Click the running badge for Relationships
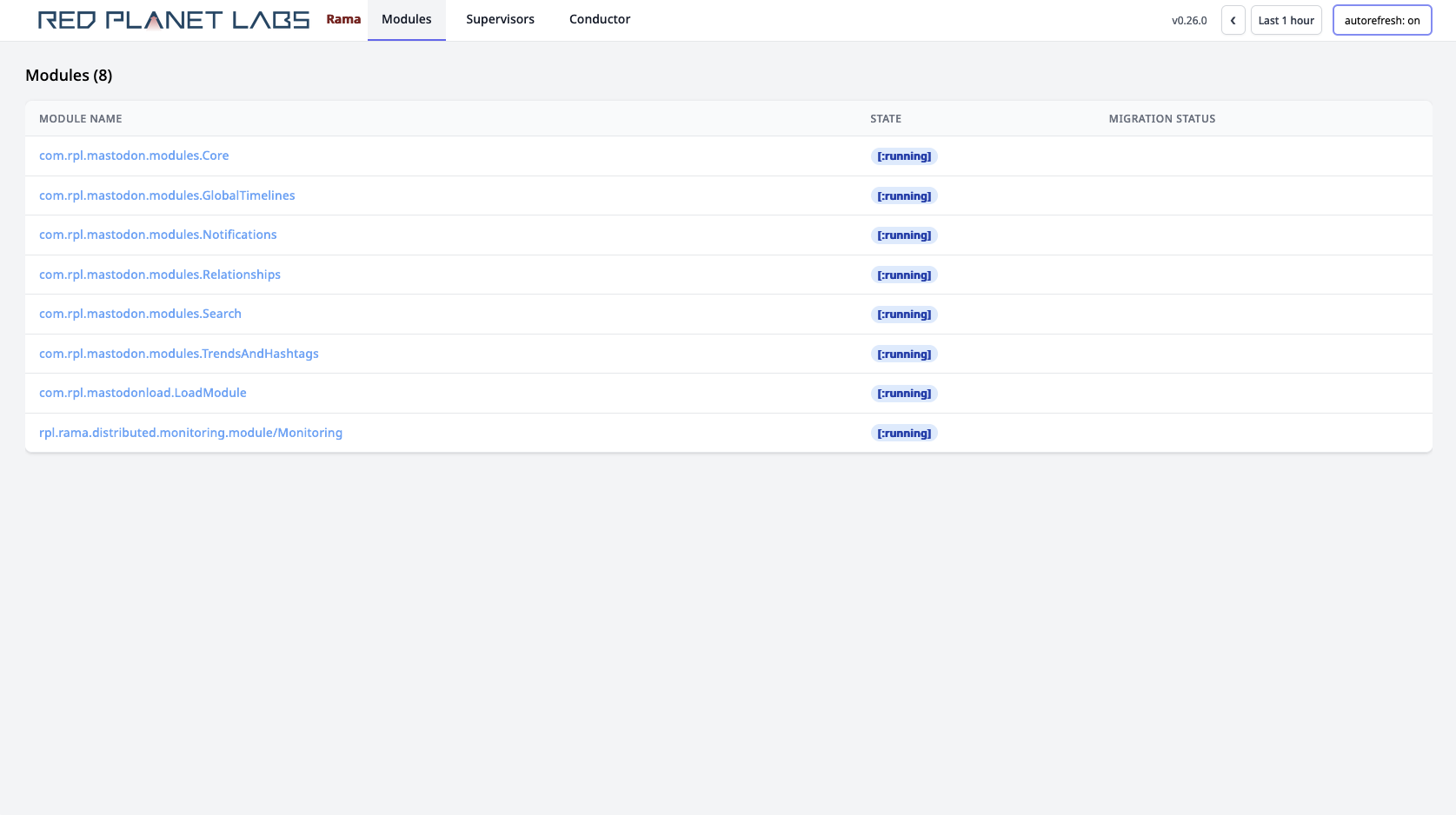1456x815 pixels. (904, 275)
